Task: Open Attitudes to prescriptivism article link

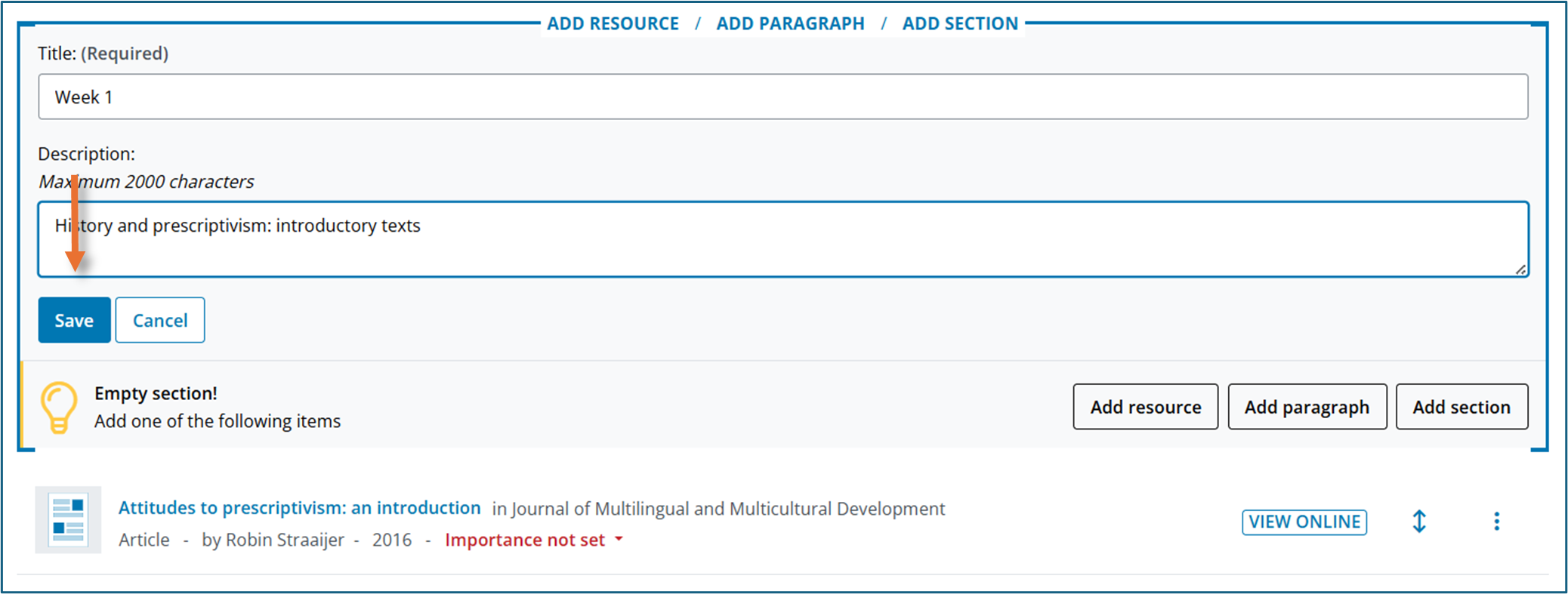Action: tap(299, 508)
